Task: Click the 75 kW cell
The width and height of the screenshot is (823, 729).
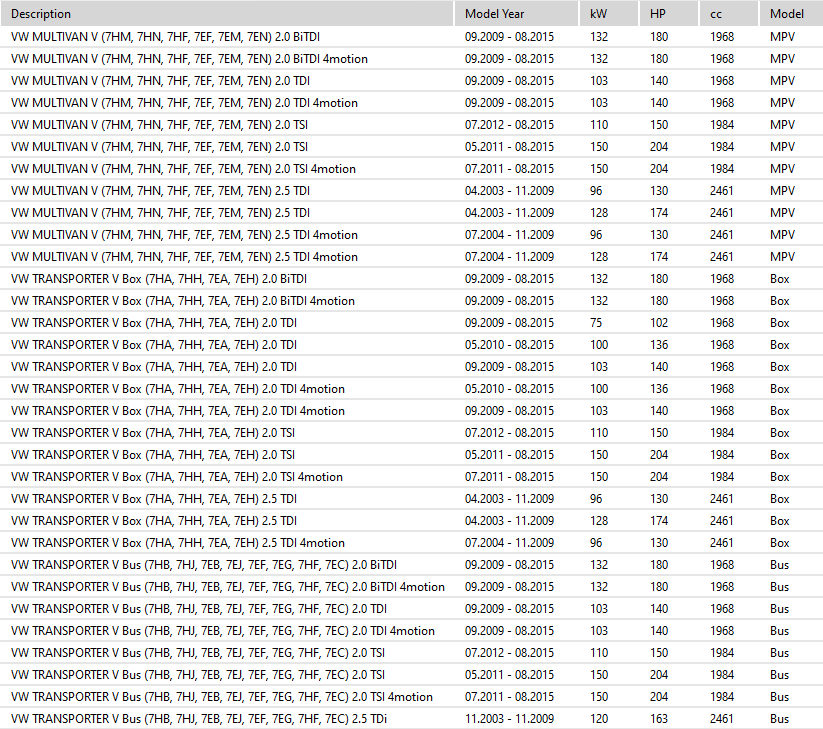Action: pyautogui.click(x=596, y=323)
